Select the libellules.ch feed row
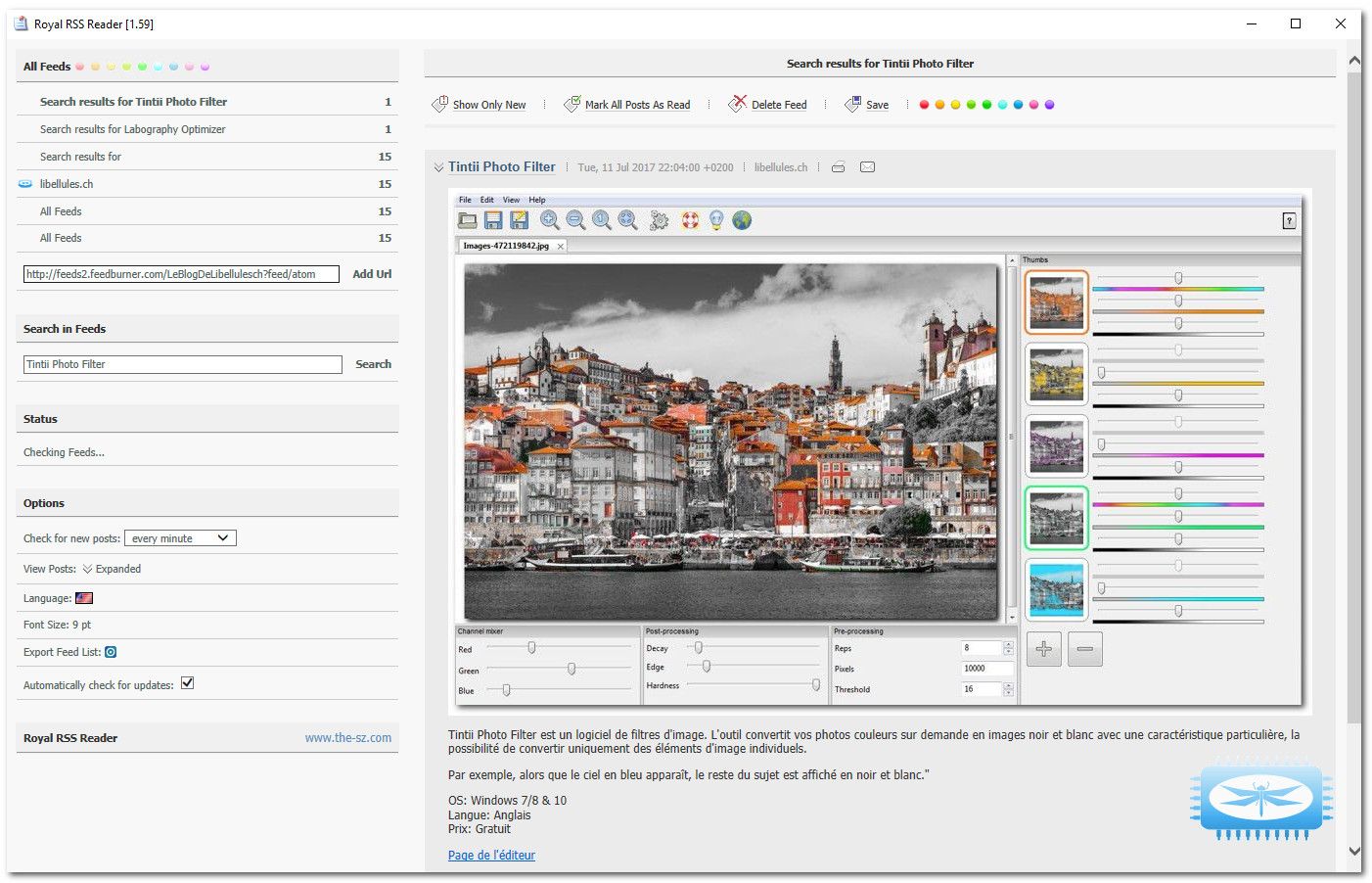 click(x=206, y=184)
